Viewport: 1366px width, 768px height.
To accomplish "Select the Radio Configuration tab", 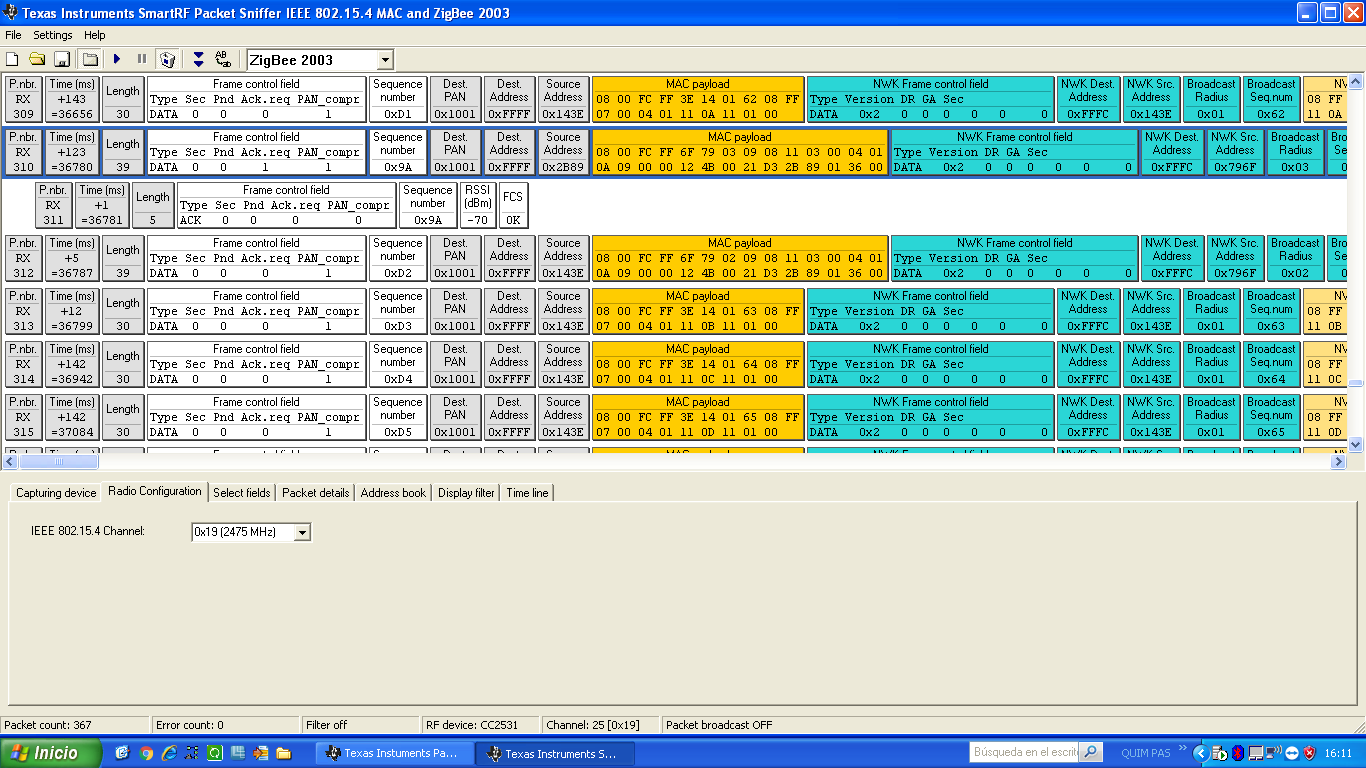I will [155, 491].
